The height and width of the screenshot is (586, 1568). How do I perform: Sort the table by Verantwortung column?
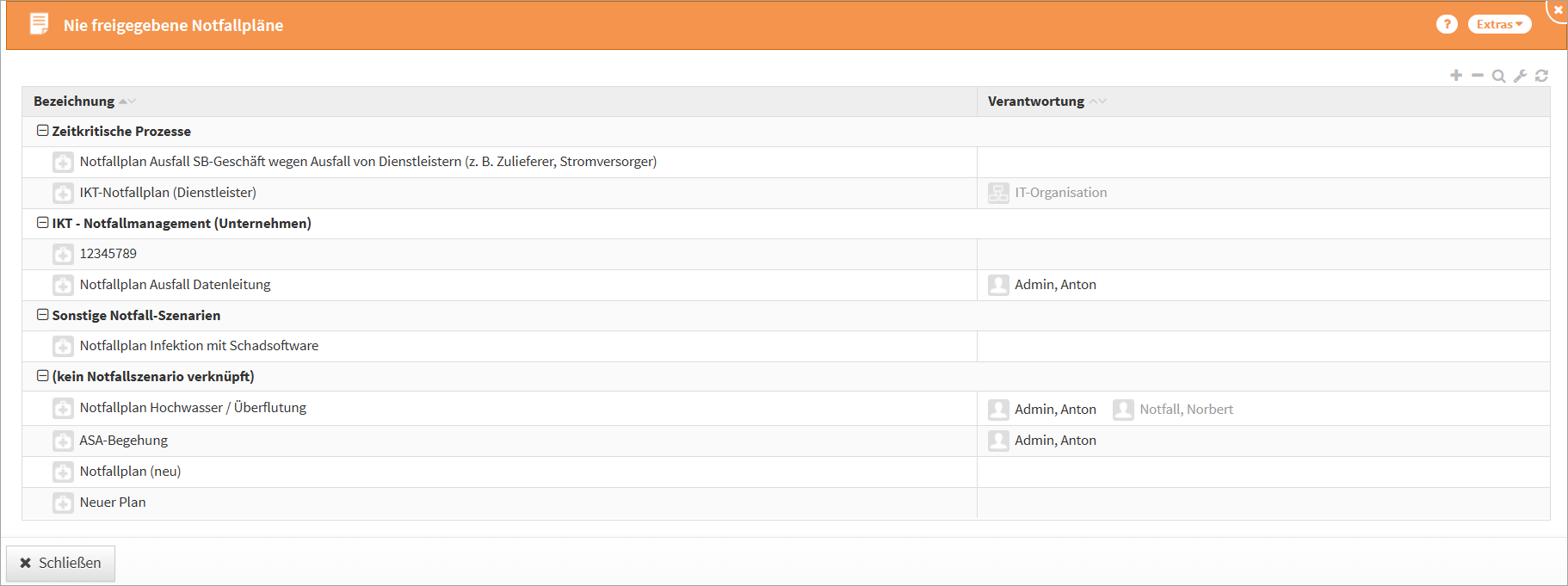[x=1036, y=102]
